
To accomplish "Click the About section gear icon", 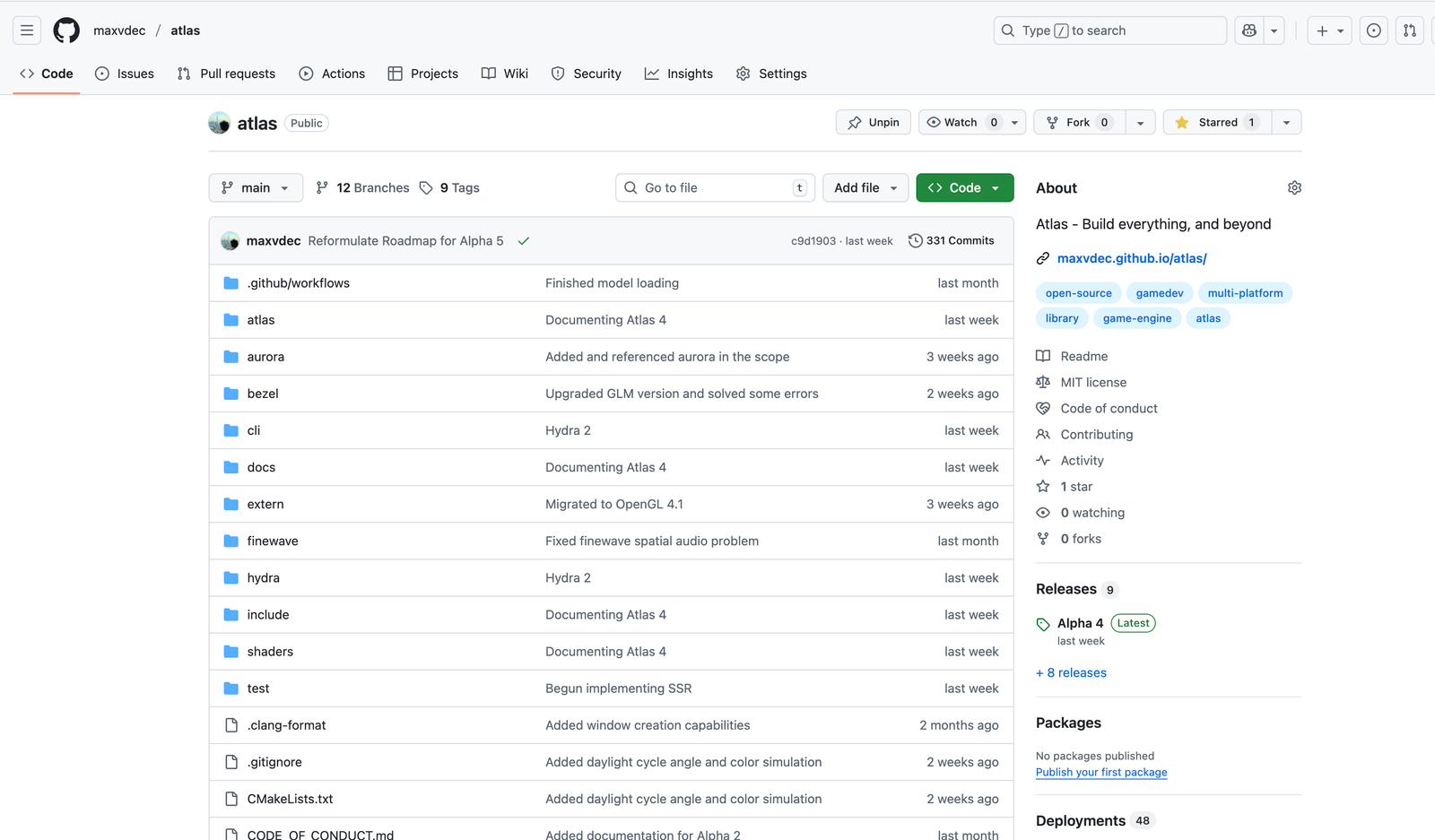I will (x=1293, y=188).
